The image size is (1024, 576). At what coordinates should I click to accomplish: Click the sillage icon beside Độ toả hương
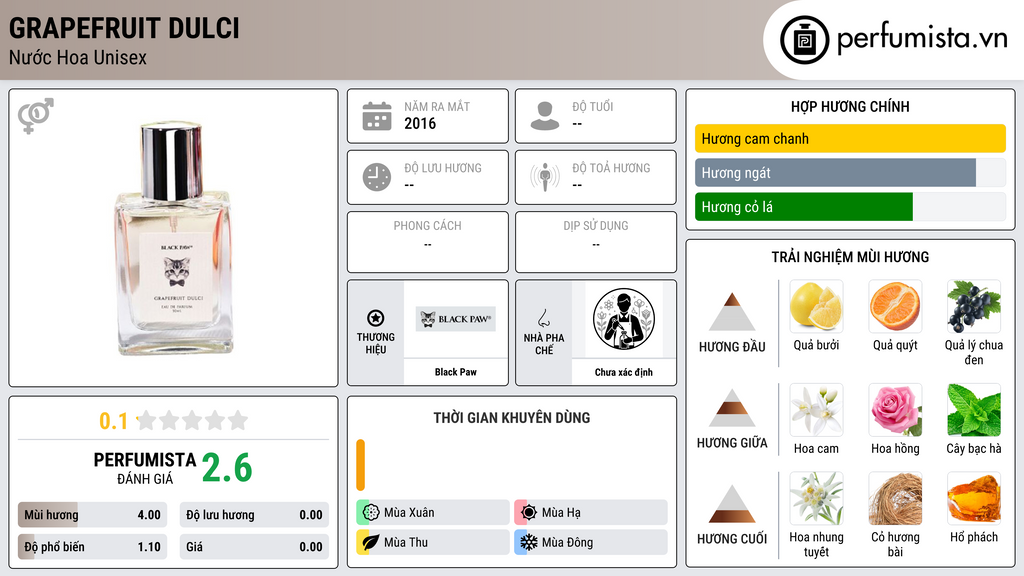pos(545,177)
